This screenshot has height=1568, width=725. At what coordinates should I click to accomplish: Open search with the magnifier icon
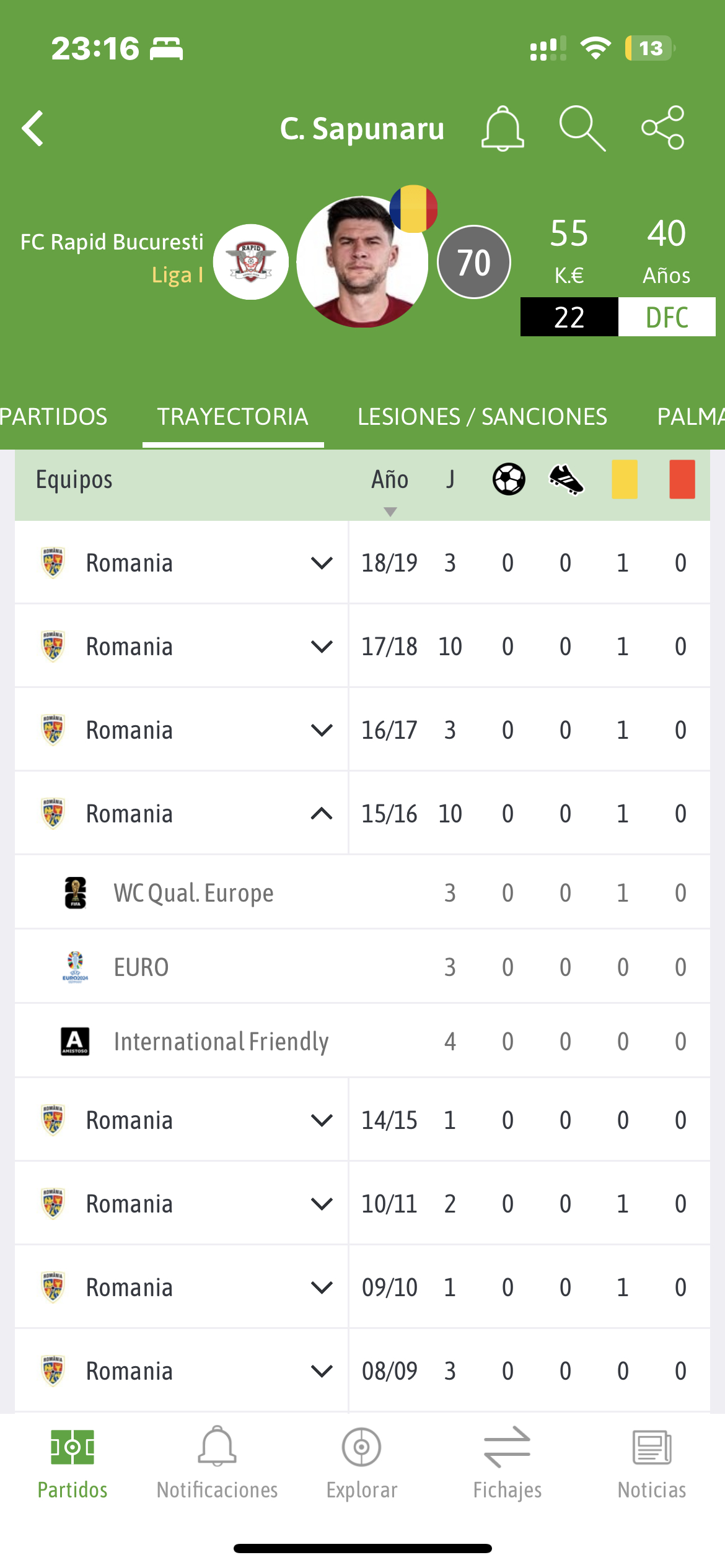point(582,128)
